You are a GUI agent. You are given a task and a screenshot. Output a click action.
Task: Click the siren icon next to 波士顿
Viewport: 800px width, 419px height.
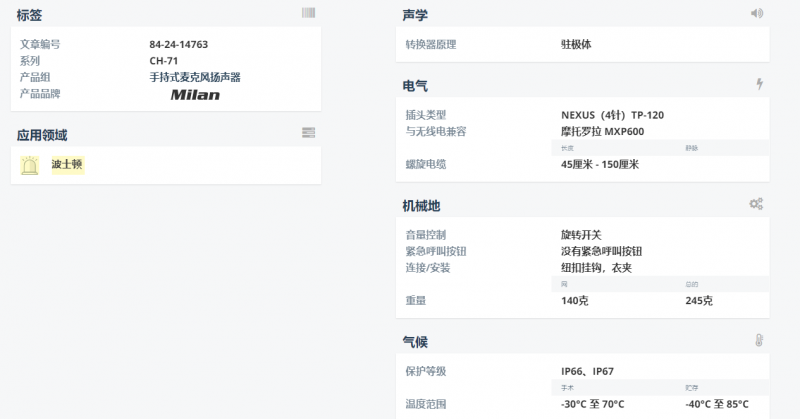click(31, 165)
